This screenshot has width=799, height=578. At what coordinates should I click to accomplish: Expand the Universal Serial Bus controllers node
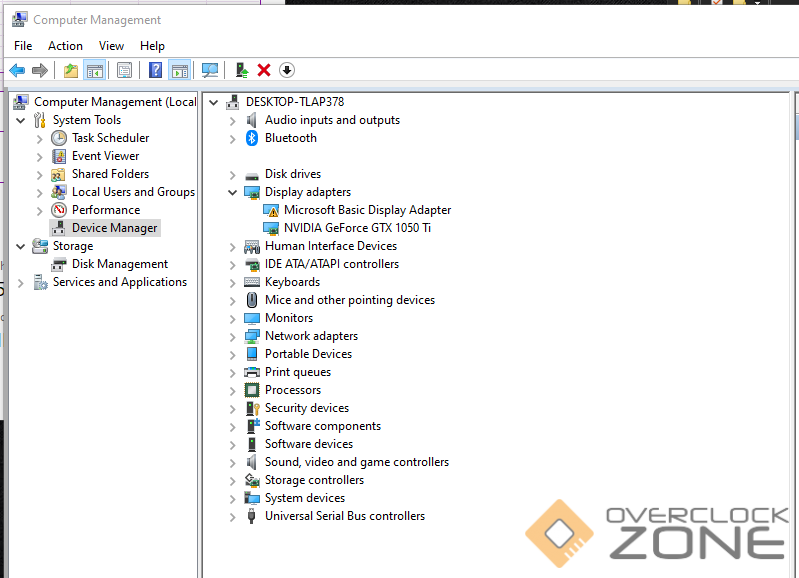coord(233,516)
